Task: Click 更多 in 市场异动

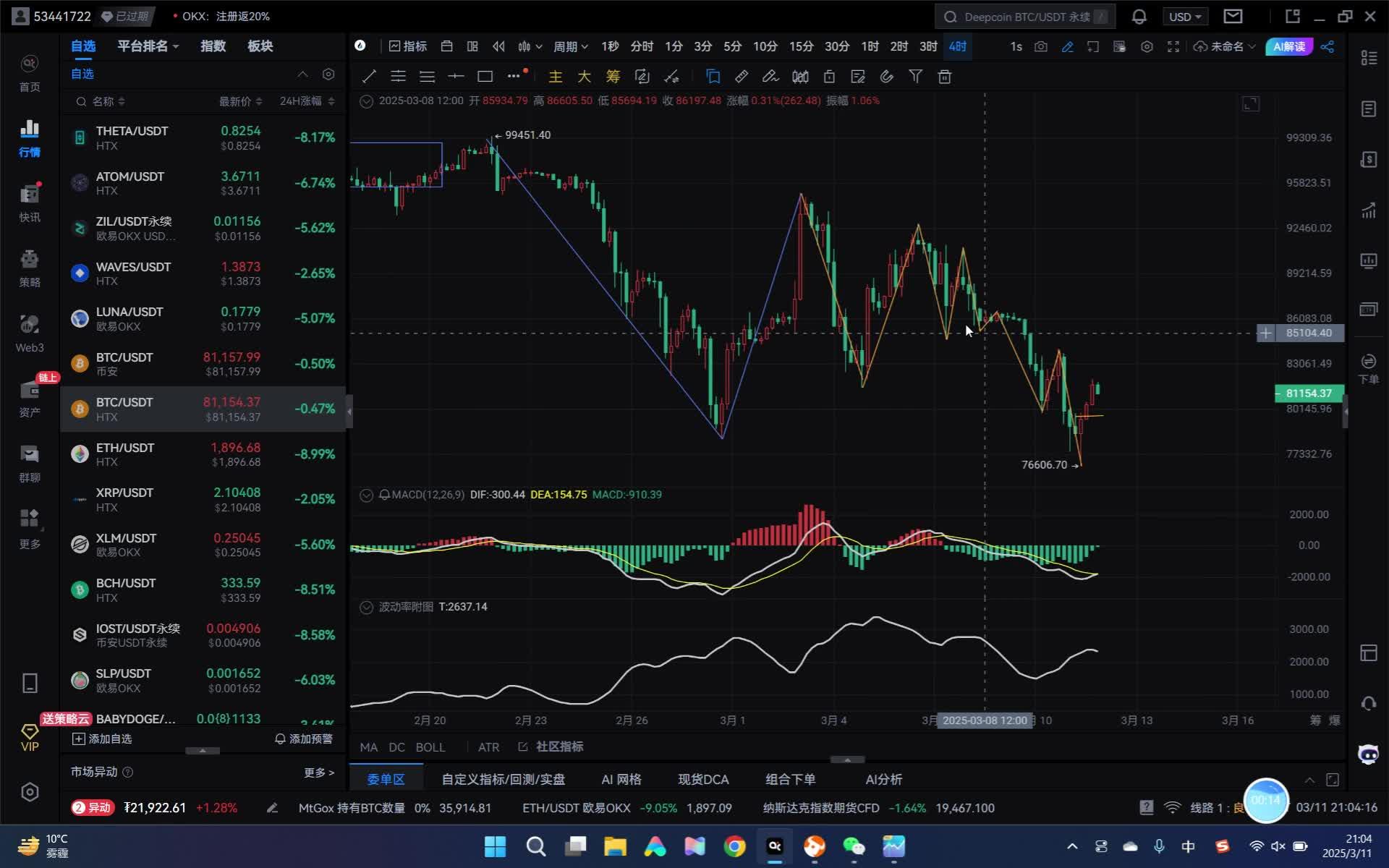Action: point(319,773)
